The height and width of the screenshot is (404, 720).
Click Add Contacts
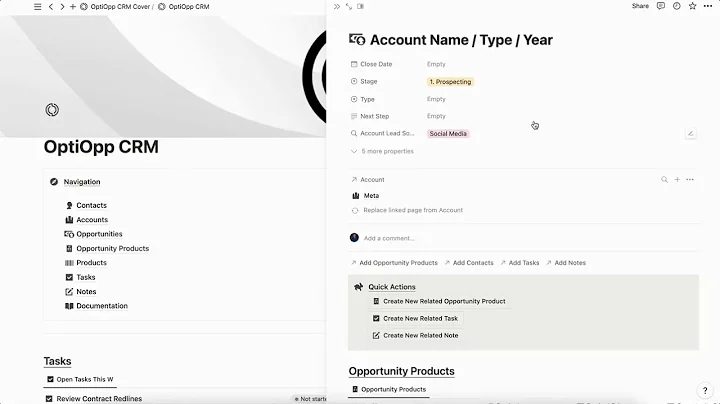[x=469, y=263]
